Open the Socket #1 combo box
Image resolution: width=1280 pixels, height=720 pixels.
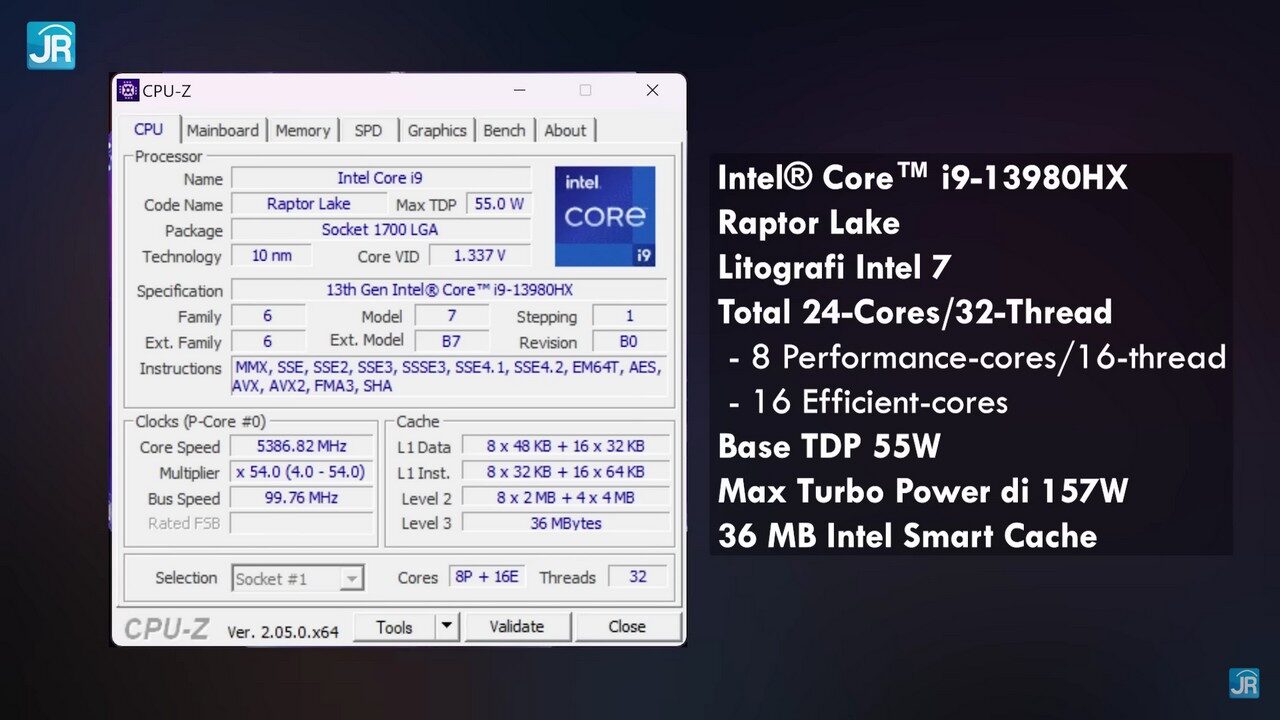click(x=298, y=578)
